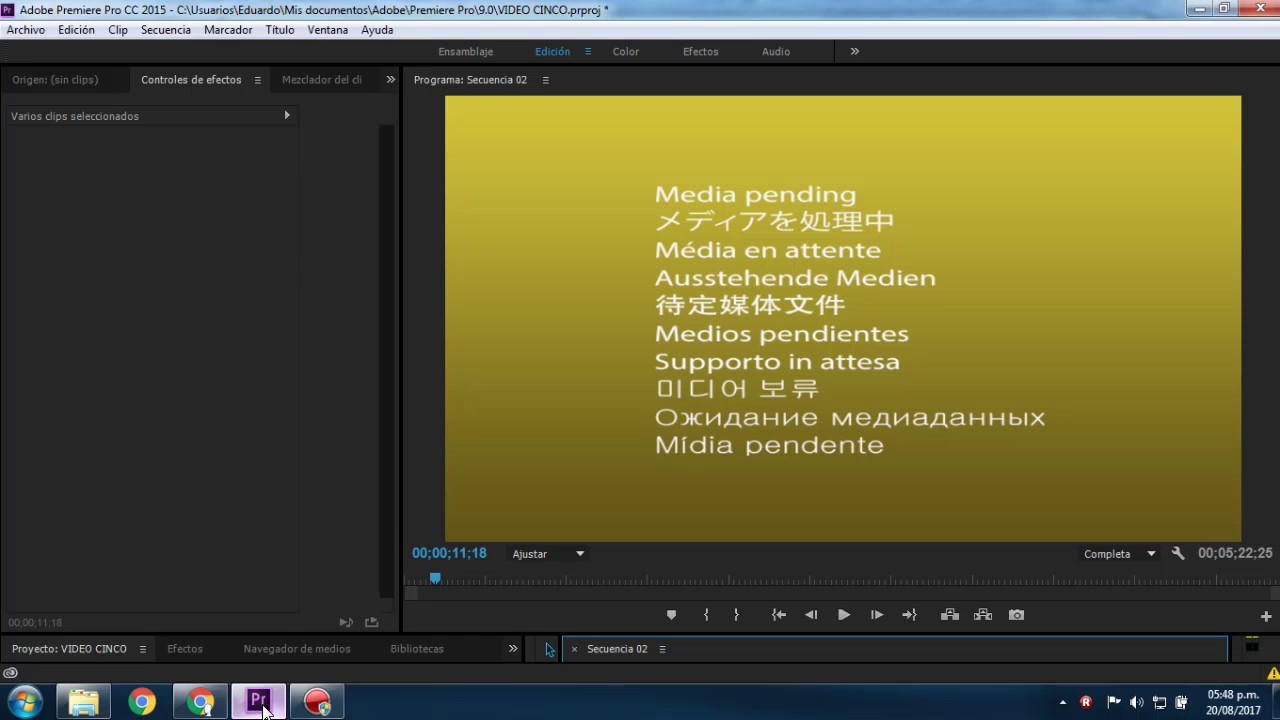Viewport: 1280px width, 720px height.
Task: Click the Effect Controls vertical scrollbar
Action: [x=387, y=360]
